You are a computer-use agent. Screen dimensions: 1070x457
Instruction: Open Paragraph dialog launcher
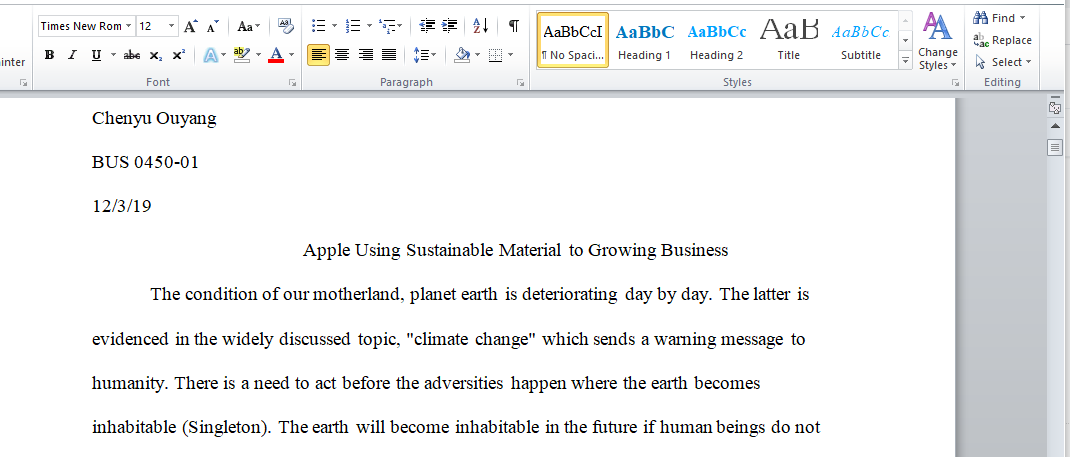tap(521, 83)
